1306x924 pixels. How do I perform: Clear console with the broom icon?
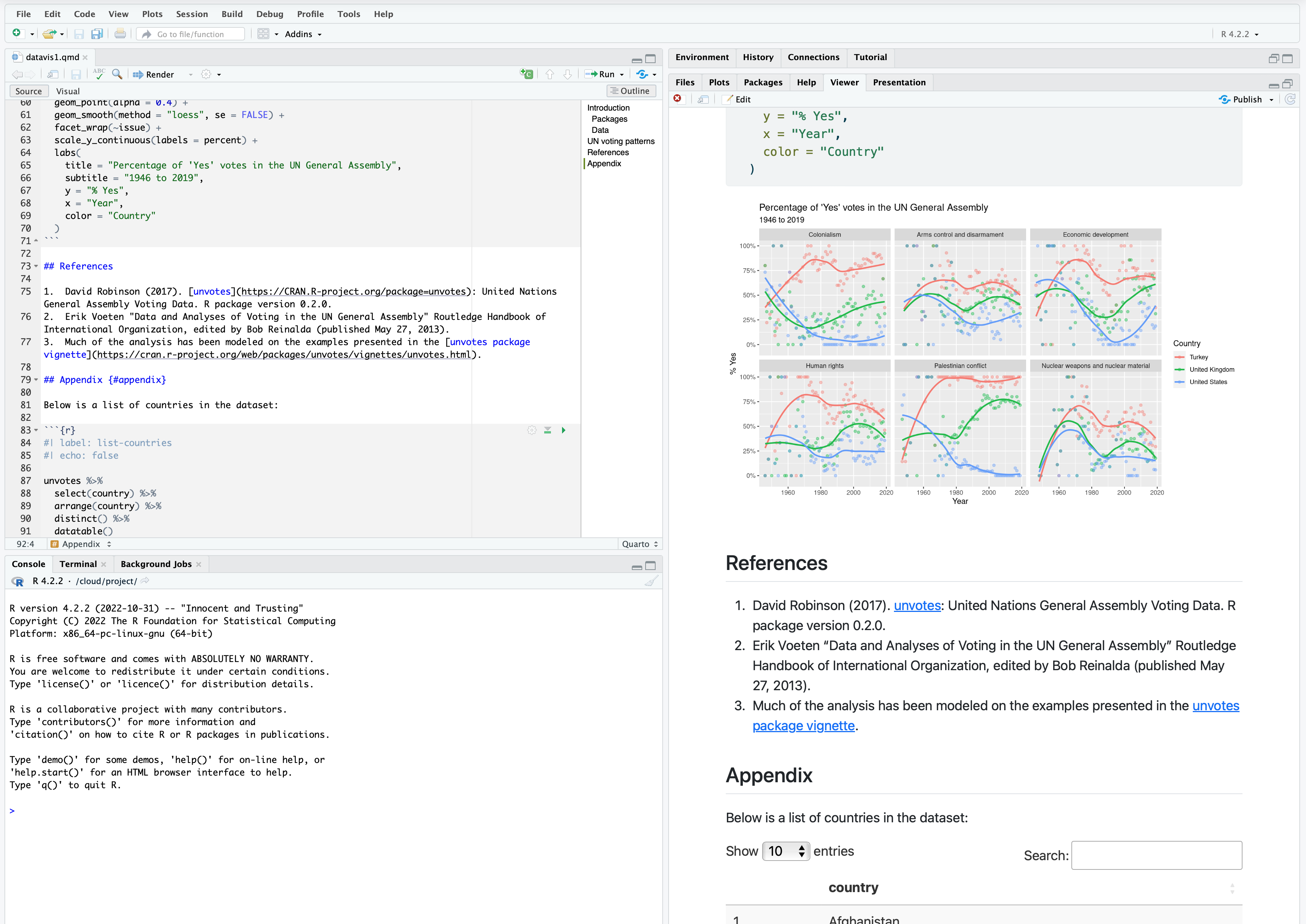point(651,581)
